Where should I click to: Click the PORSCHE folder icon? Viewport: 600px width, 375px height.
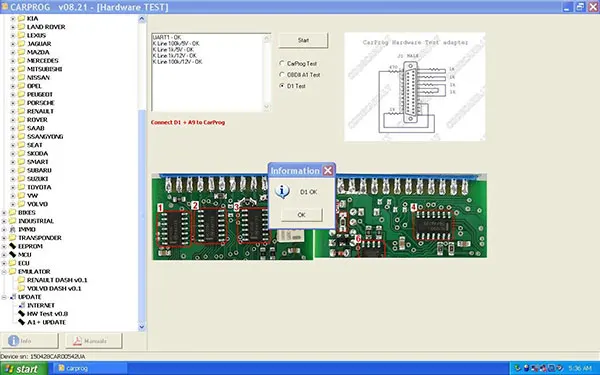click(x=21, y=103)
